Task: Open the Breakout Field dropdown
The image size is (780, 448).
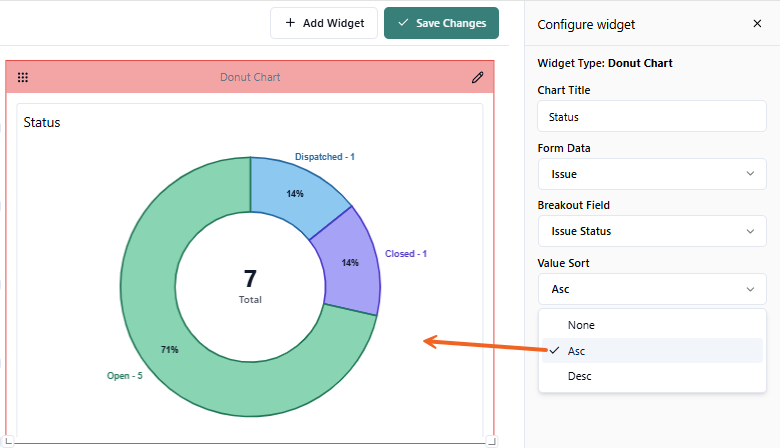Action: coord(651,231)
